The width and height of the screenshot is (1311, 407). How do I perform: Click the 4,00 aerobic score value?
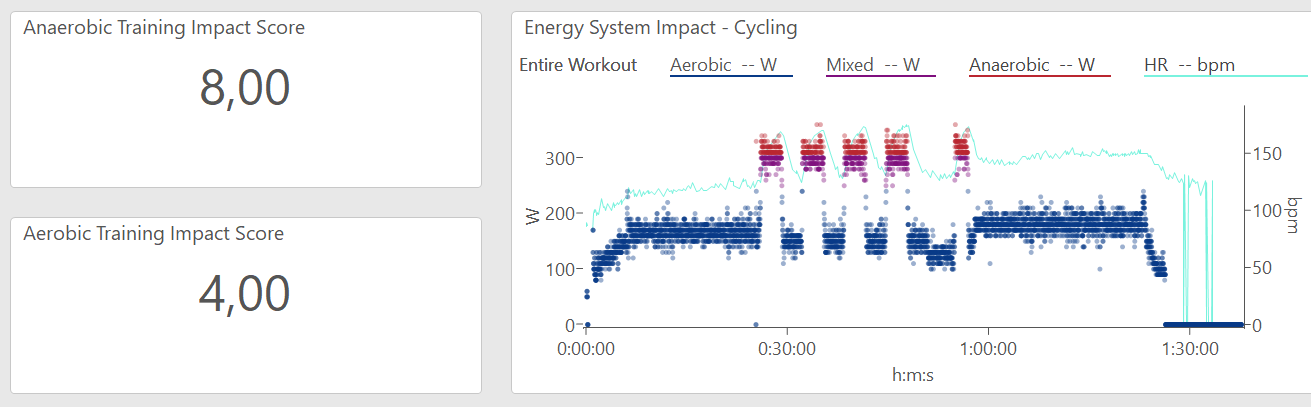point(245,294)
